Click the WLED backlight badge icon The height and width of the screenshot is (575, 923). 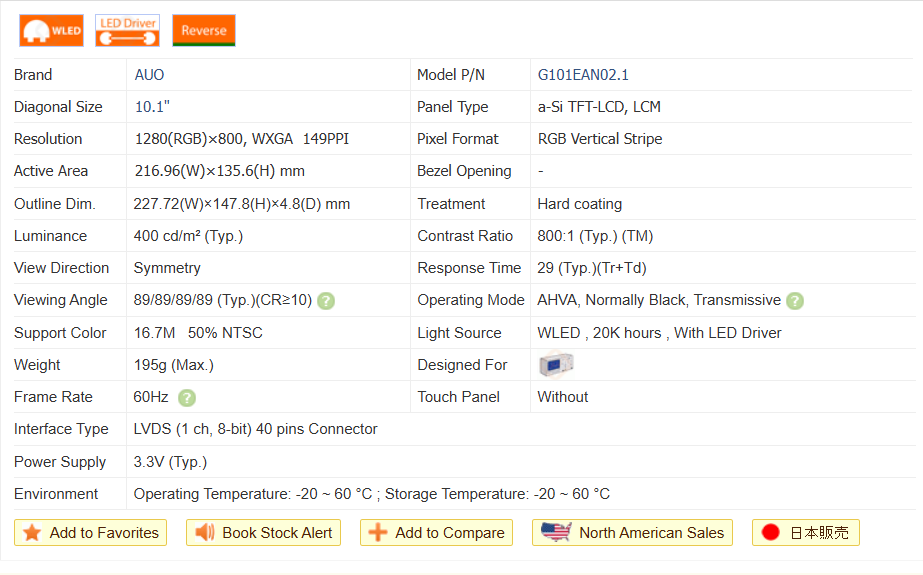coord(51,31)
